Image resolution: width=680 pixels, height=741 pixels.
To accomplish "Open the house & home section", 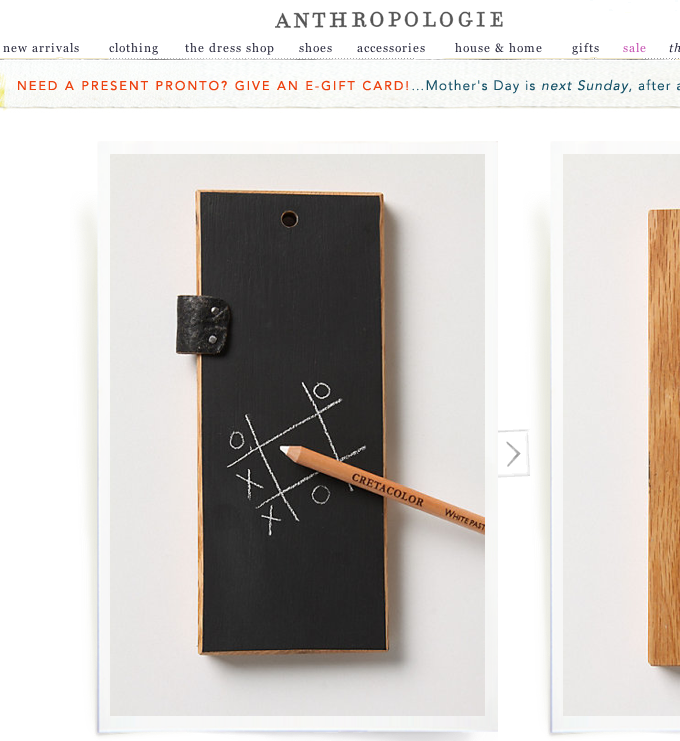I will pos(499,48).
